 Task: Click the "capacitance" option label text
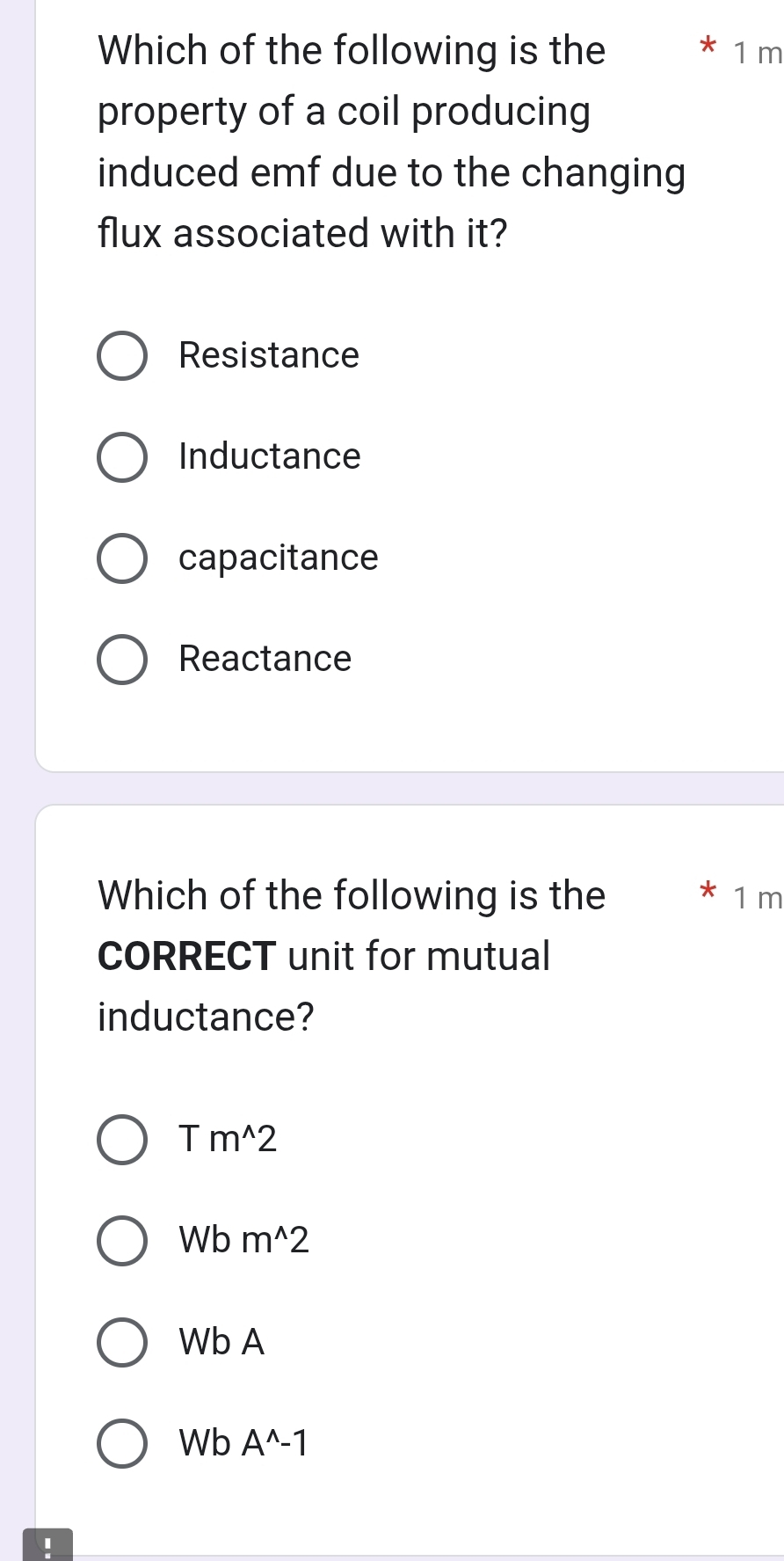pyautogui.click(x=279, y=558)
